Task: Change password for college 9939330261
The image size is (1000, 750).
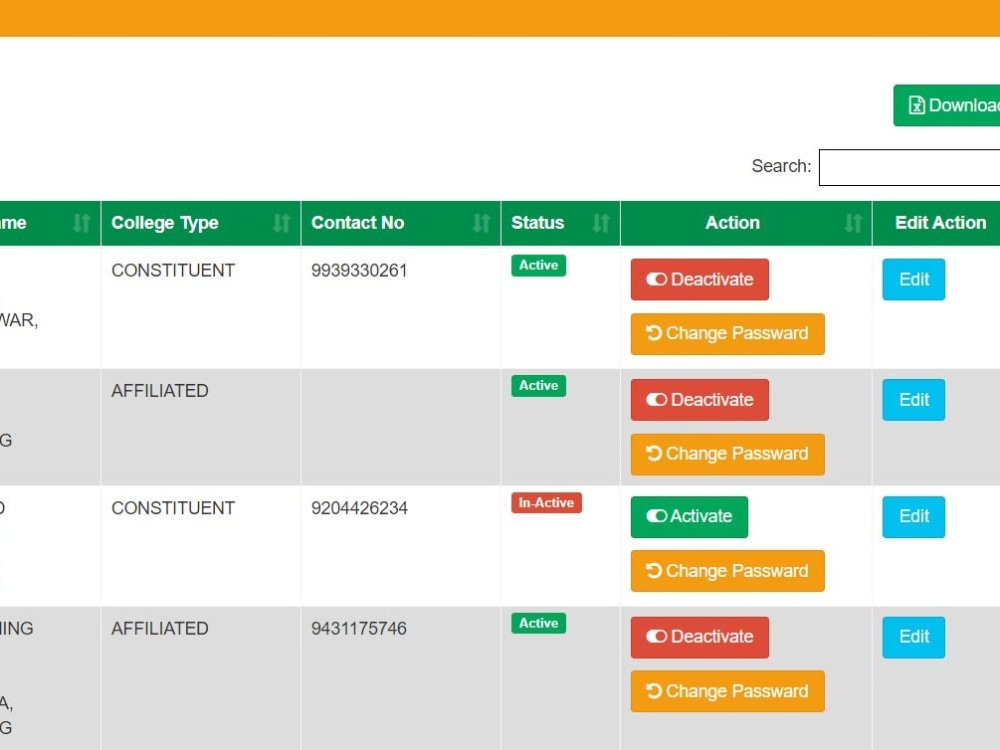Action: coord(728,334)
